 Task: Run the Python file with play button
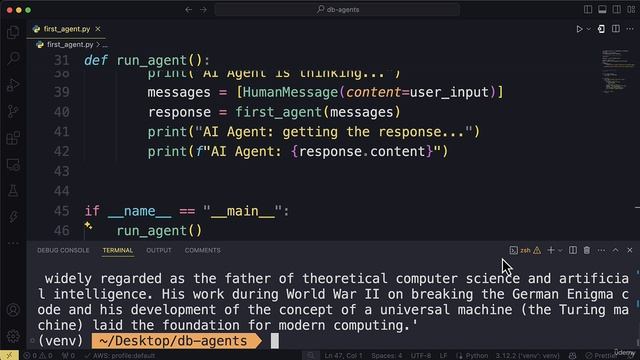[x=579, y=29]
